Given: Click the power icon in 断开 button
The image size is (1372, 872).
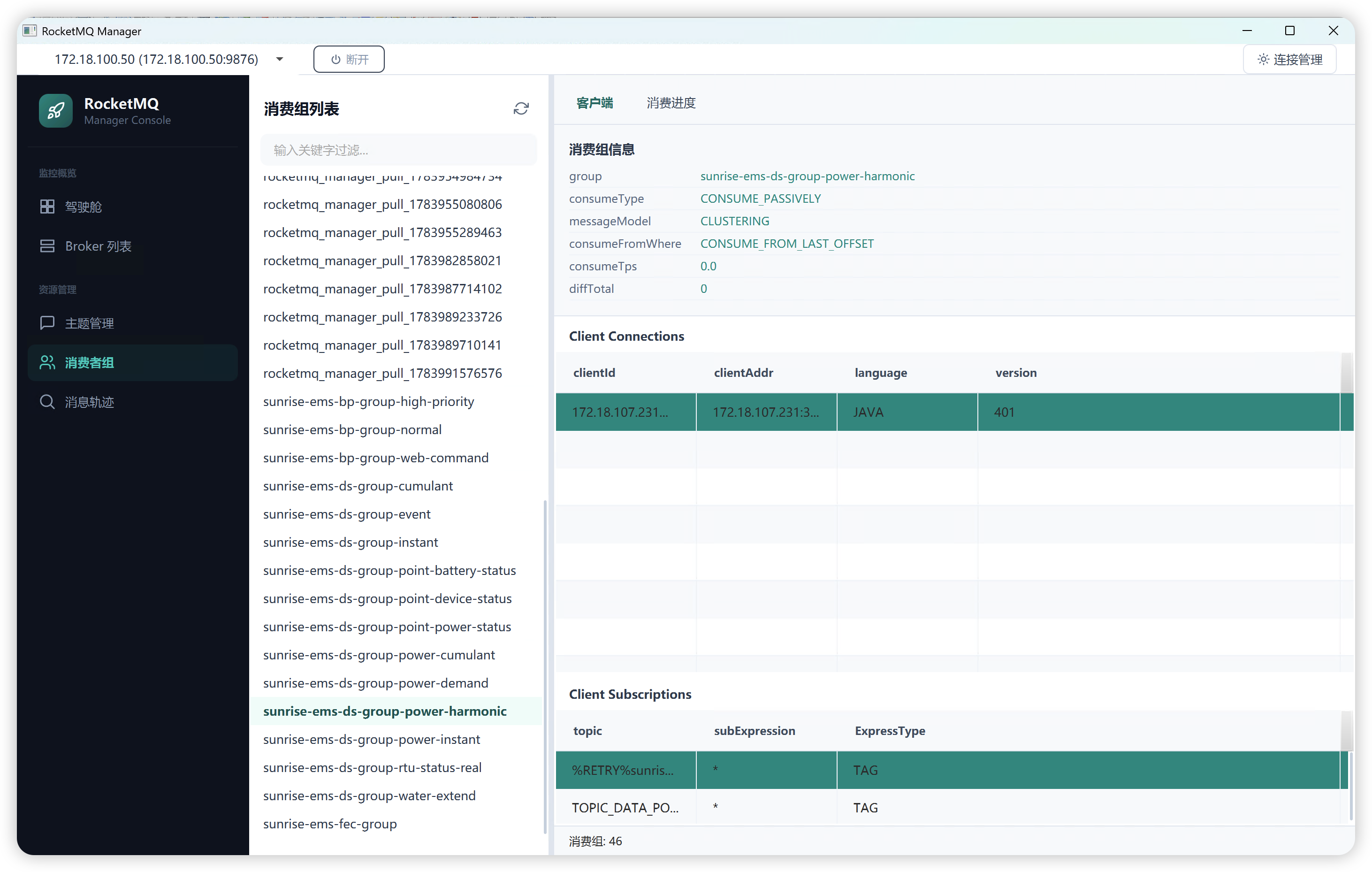Looking at the screenshot, I should pyautogui.click(x=335, y=59).
